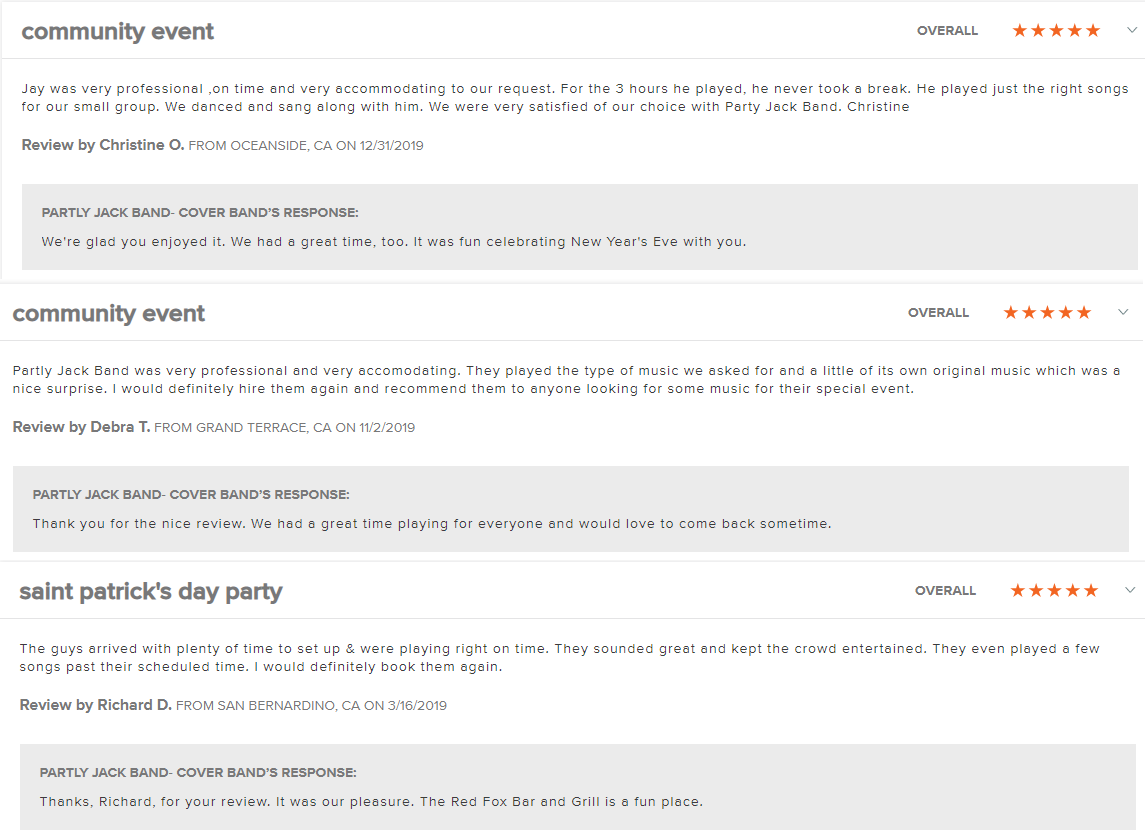Click the star rating on Debra T.'s review
This screenshot has height=840, width=1145.
click(1046, 313)
